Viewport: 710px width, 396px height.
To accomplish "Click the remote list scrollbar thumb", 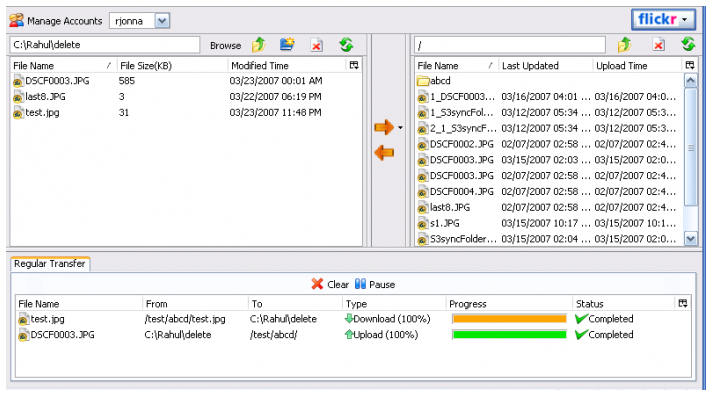I will pos(691,148).
